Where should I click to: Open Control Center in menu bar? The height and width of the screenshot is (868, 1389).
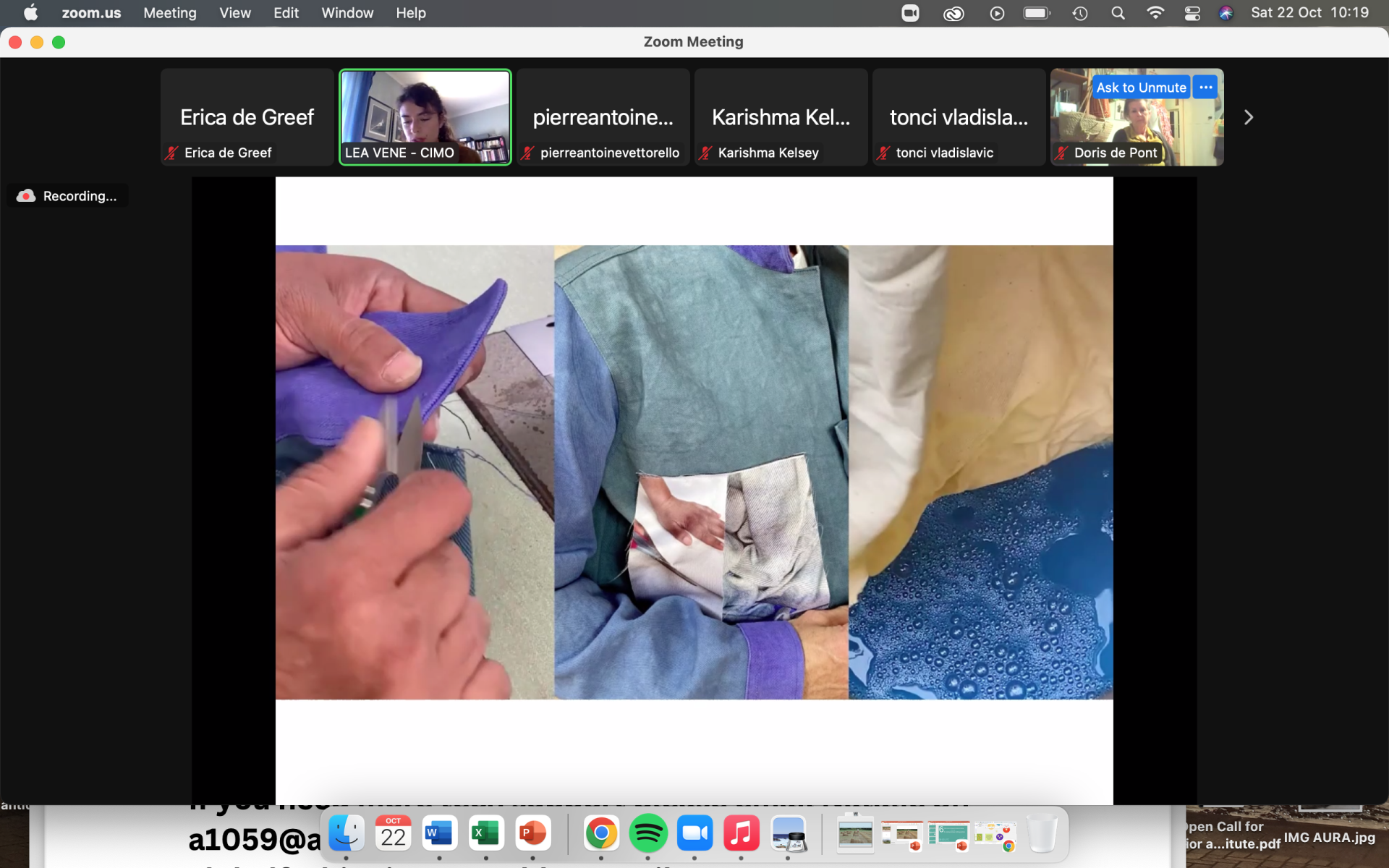1192,13
